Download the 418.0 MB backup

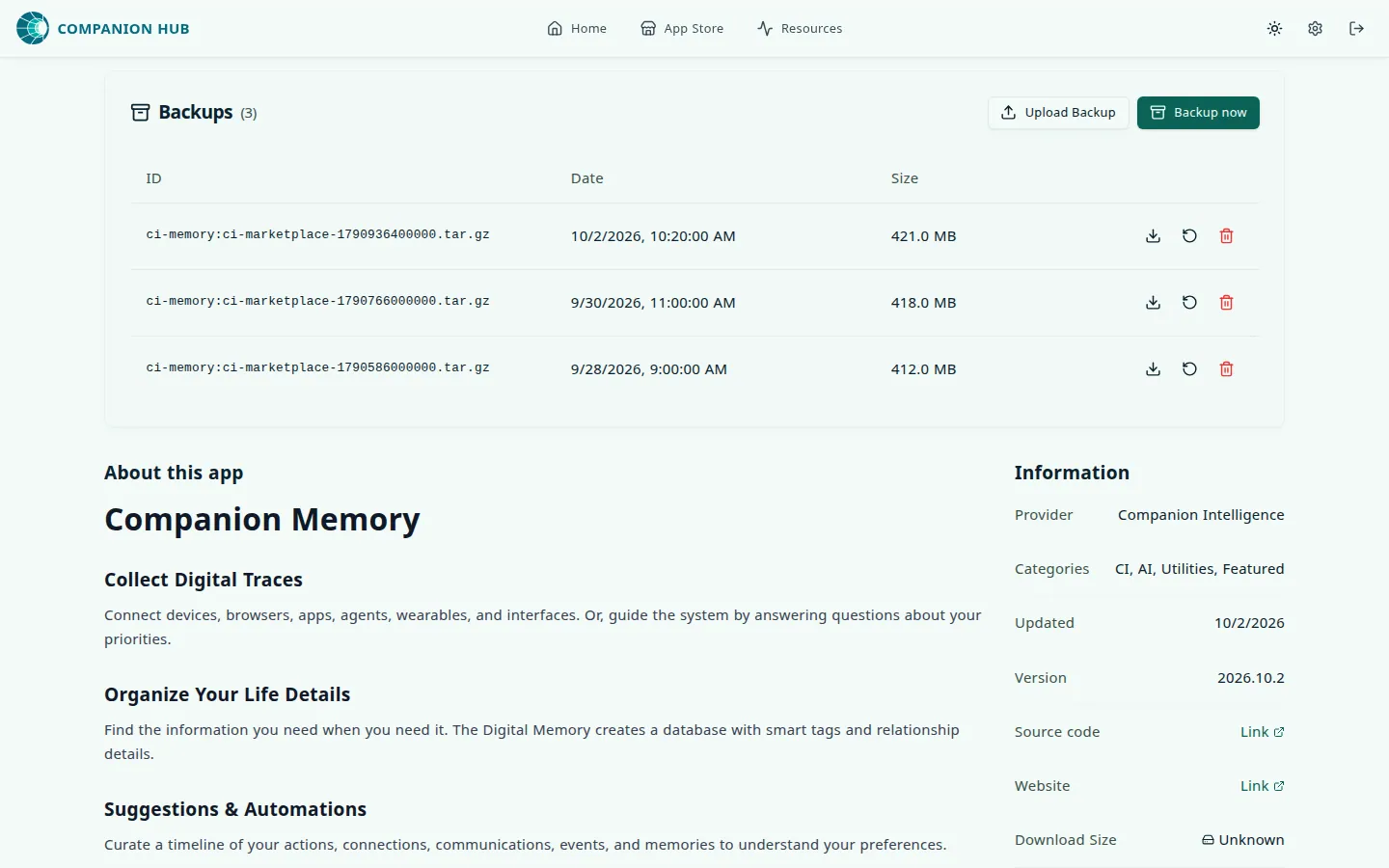click(1153, 303)
